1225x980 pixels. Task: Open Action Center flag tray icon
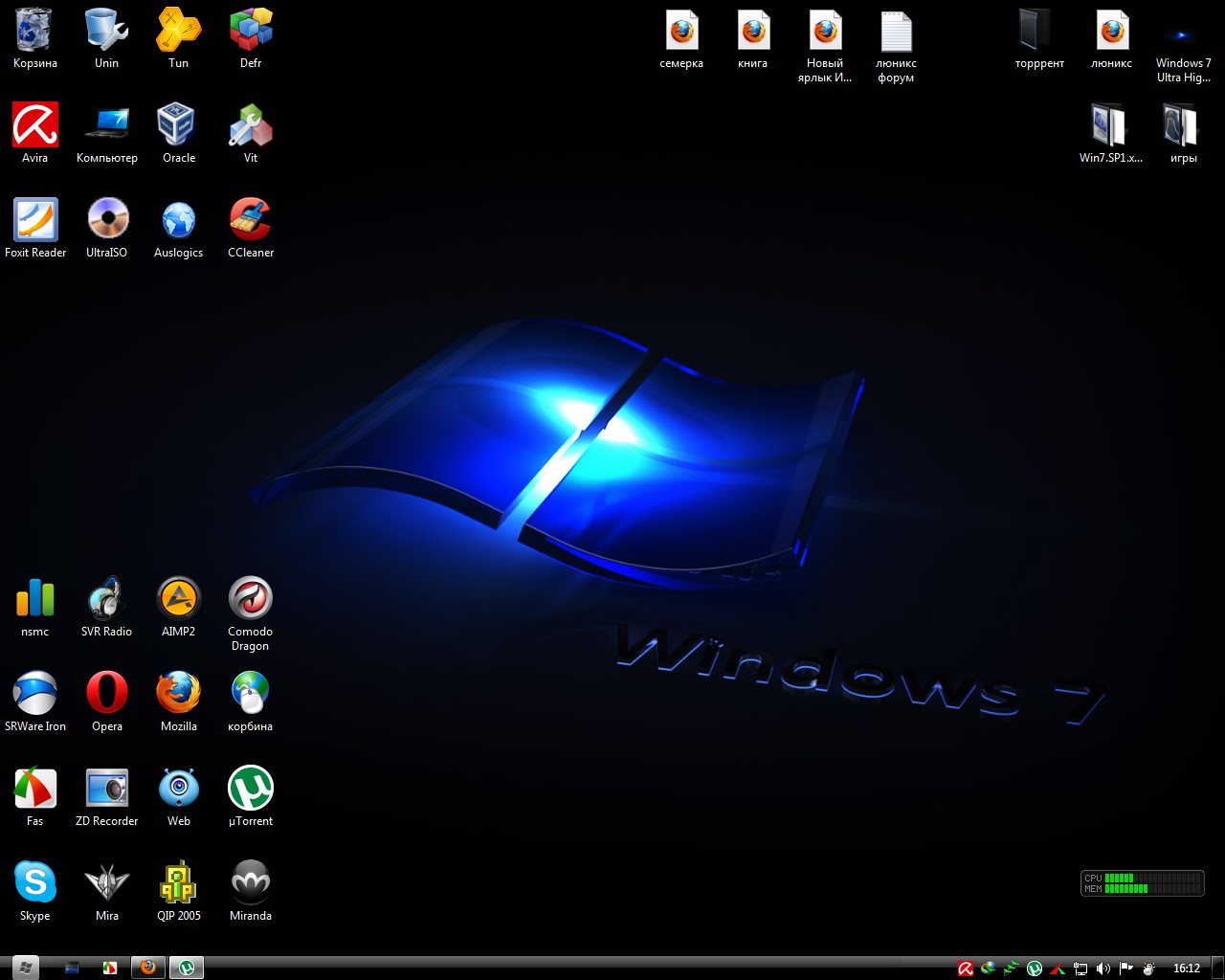1126,969
